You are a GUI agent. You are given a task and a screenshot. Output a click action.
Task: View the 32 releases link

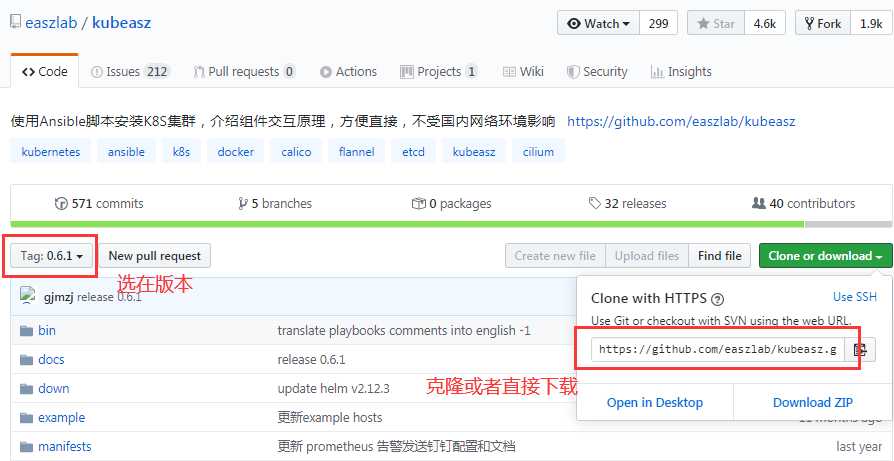[x=628, y=203]
